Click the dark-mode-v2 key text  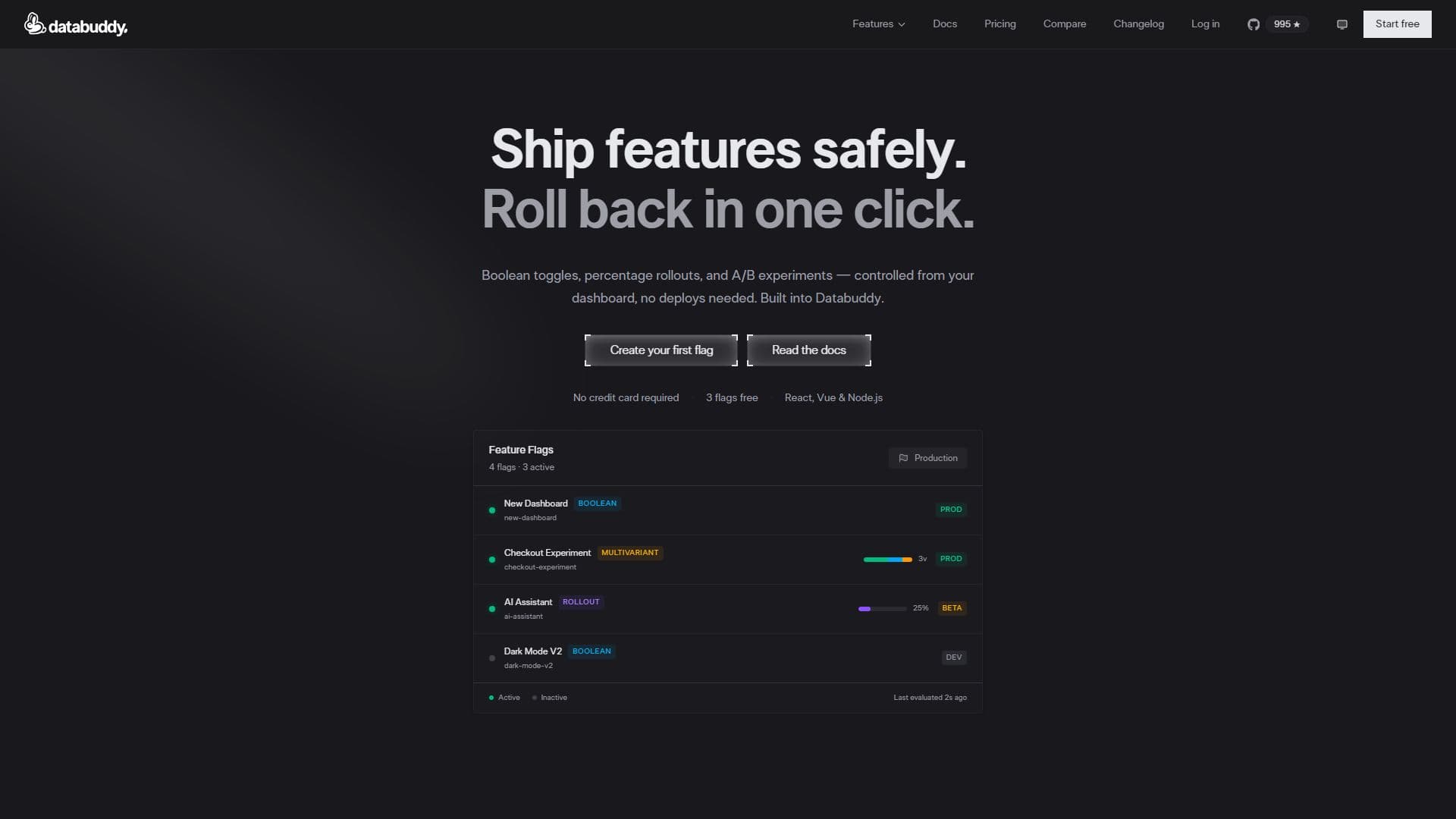click(528, 666)
